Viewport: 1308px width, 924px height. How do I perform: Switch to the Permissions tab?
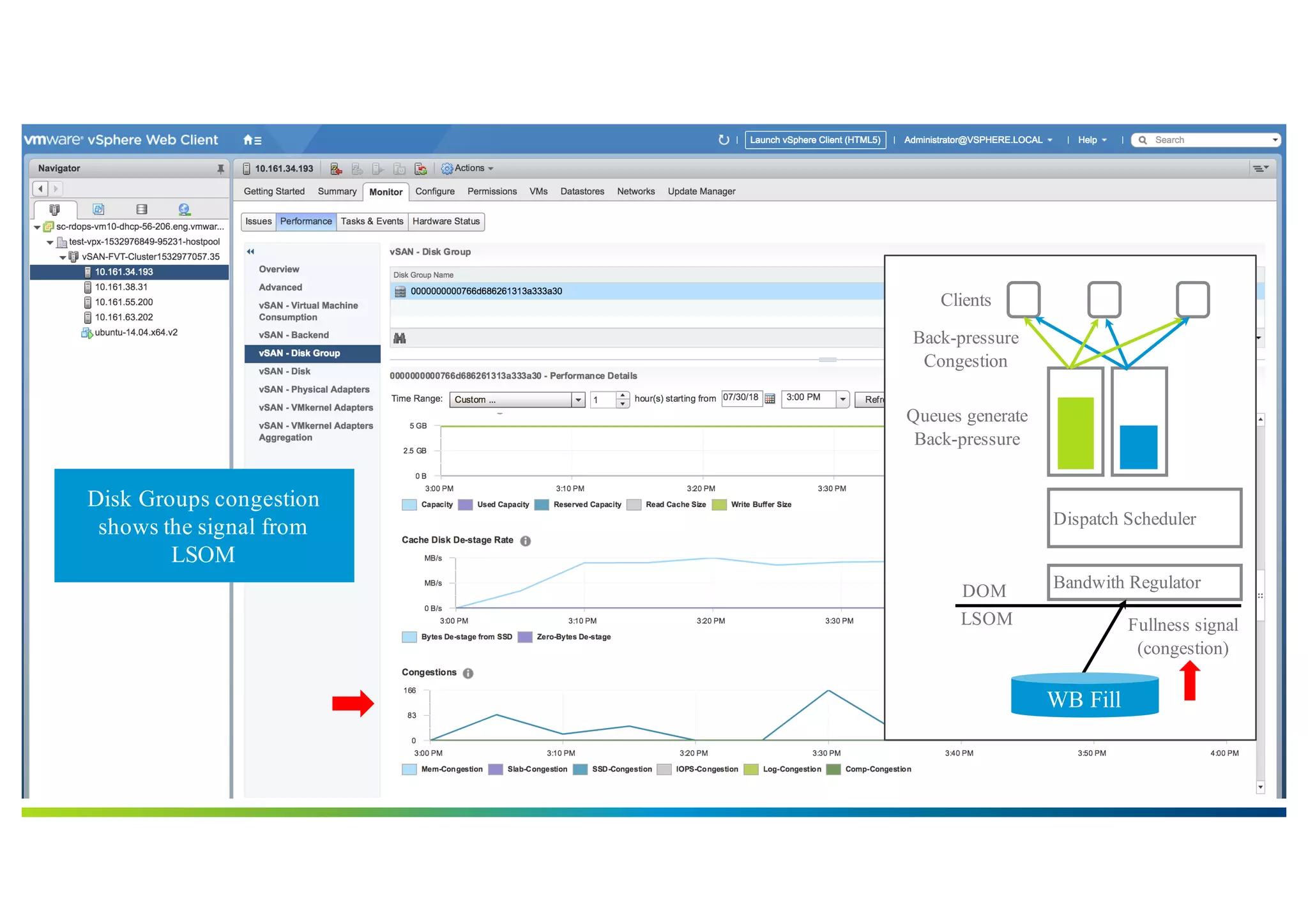(492, 192)
